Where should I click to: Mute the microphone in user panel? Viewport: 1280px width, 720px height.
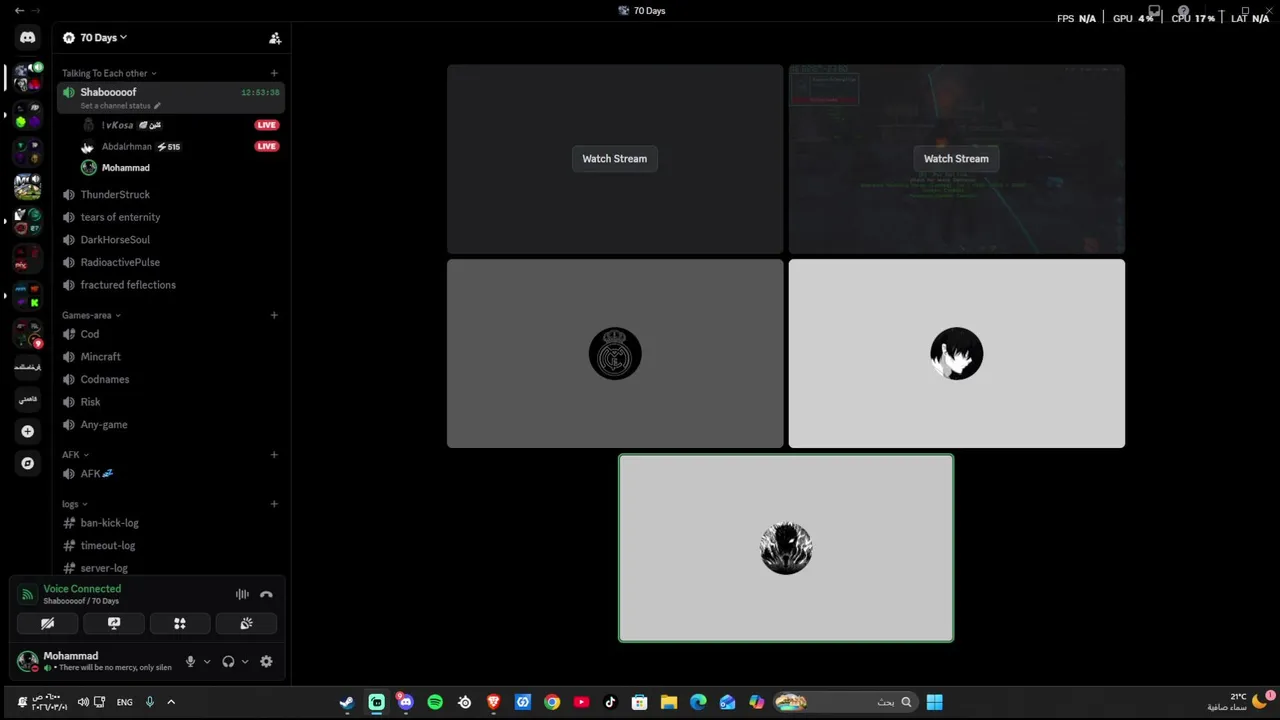[x=190, y=662]
